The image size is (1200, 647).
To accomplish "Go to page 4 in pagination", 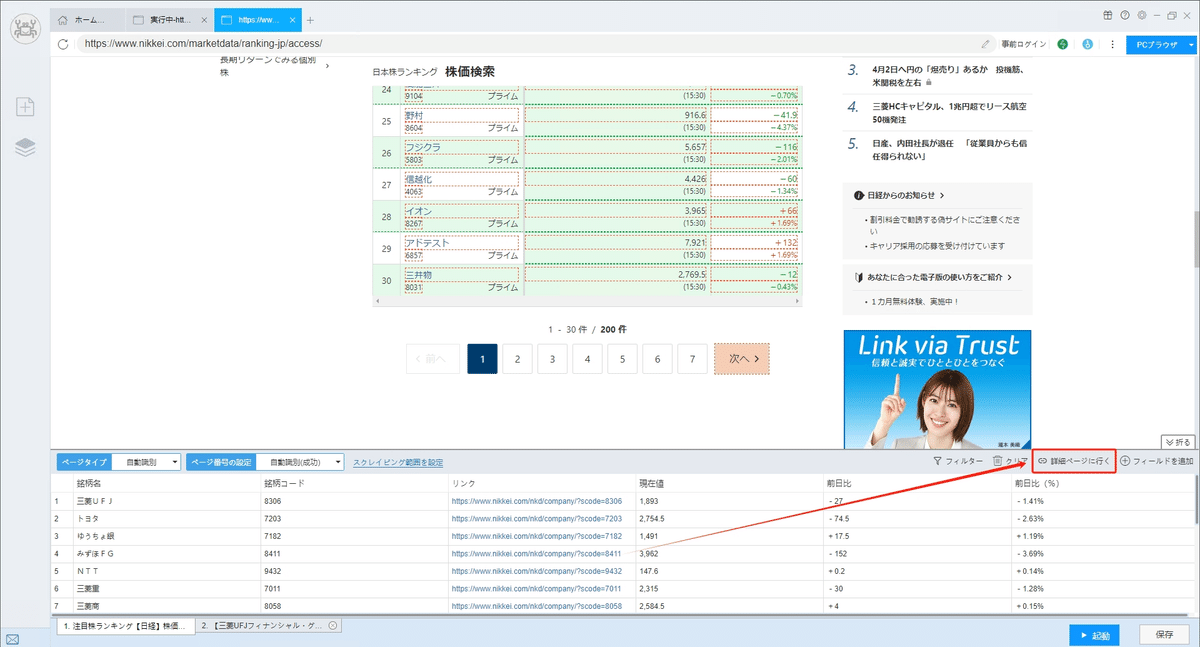I will pyautogui.click(x=587, y=358).
